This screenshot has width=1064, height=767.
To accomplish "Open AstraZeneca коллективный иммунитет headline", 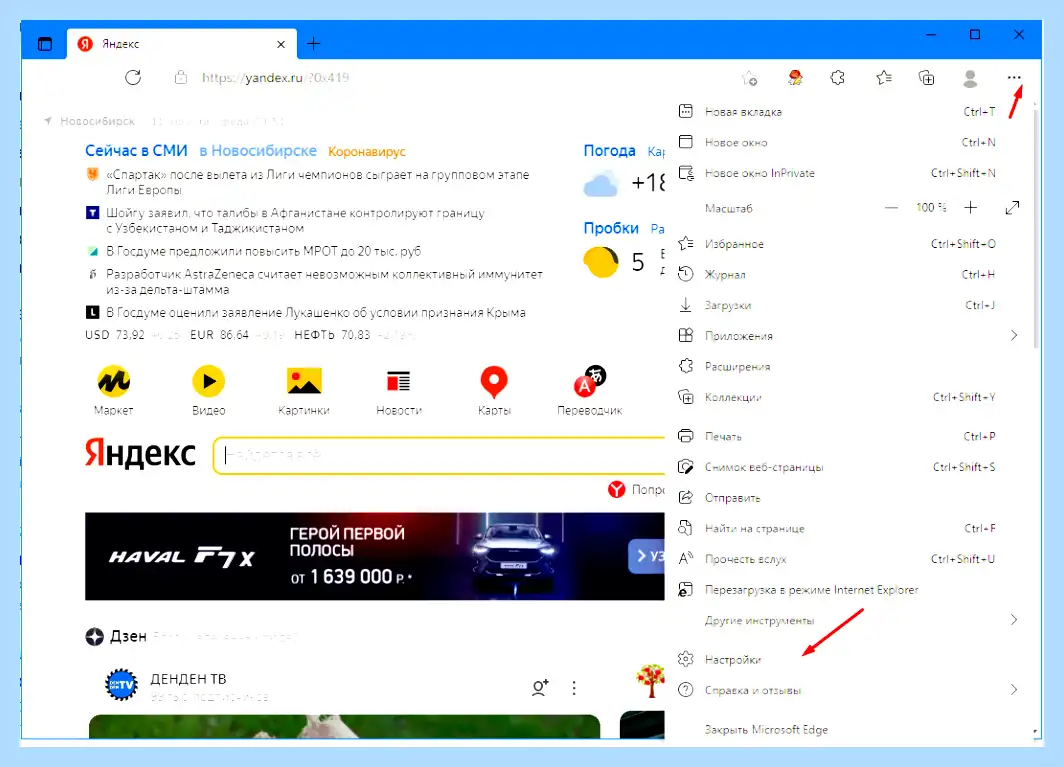I will click(324, 282).
